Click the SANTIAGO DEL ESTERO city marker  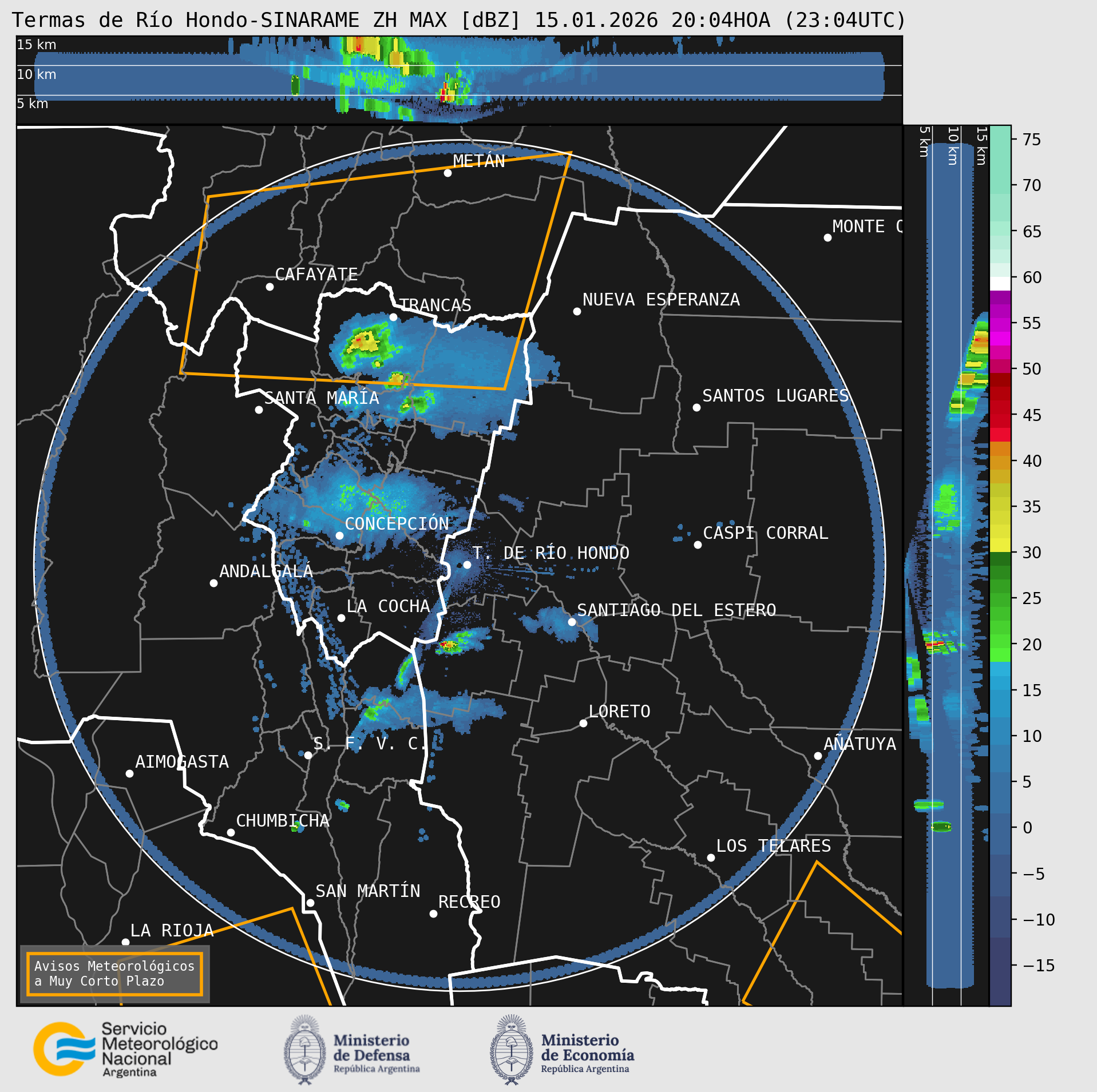coord(572,622)
